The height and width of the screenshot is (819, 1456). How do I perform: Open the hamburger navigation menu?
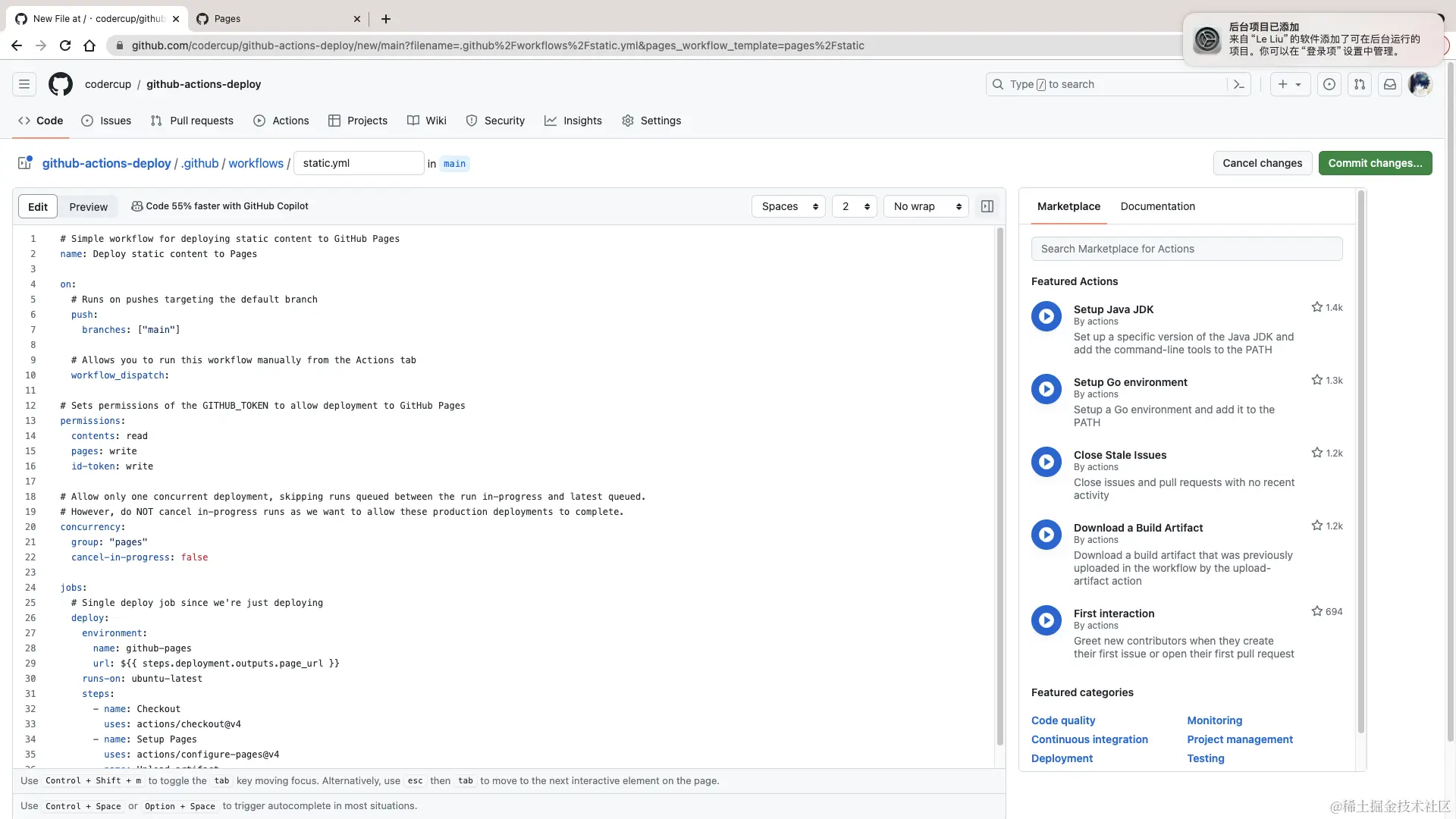(x=24, y=84)
